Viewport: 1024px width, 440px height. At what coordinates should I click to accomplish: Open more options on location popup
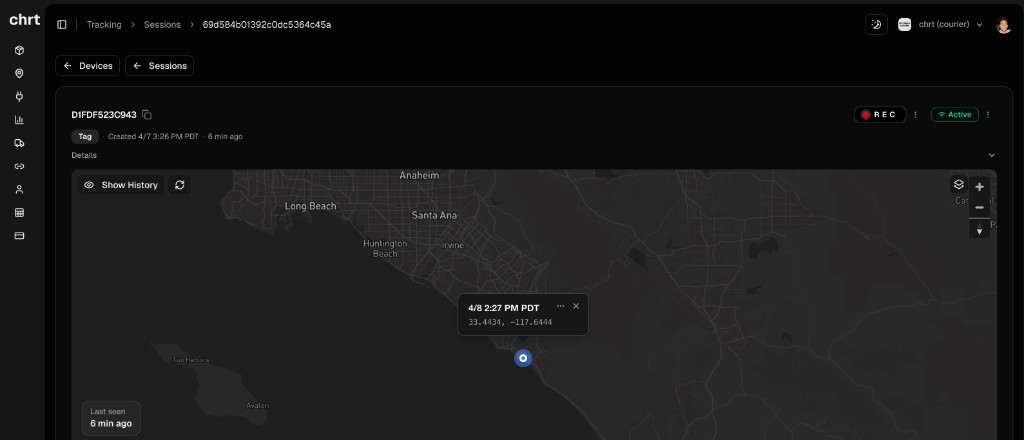click(560, 306)
